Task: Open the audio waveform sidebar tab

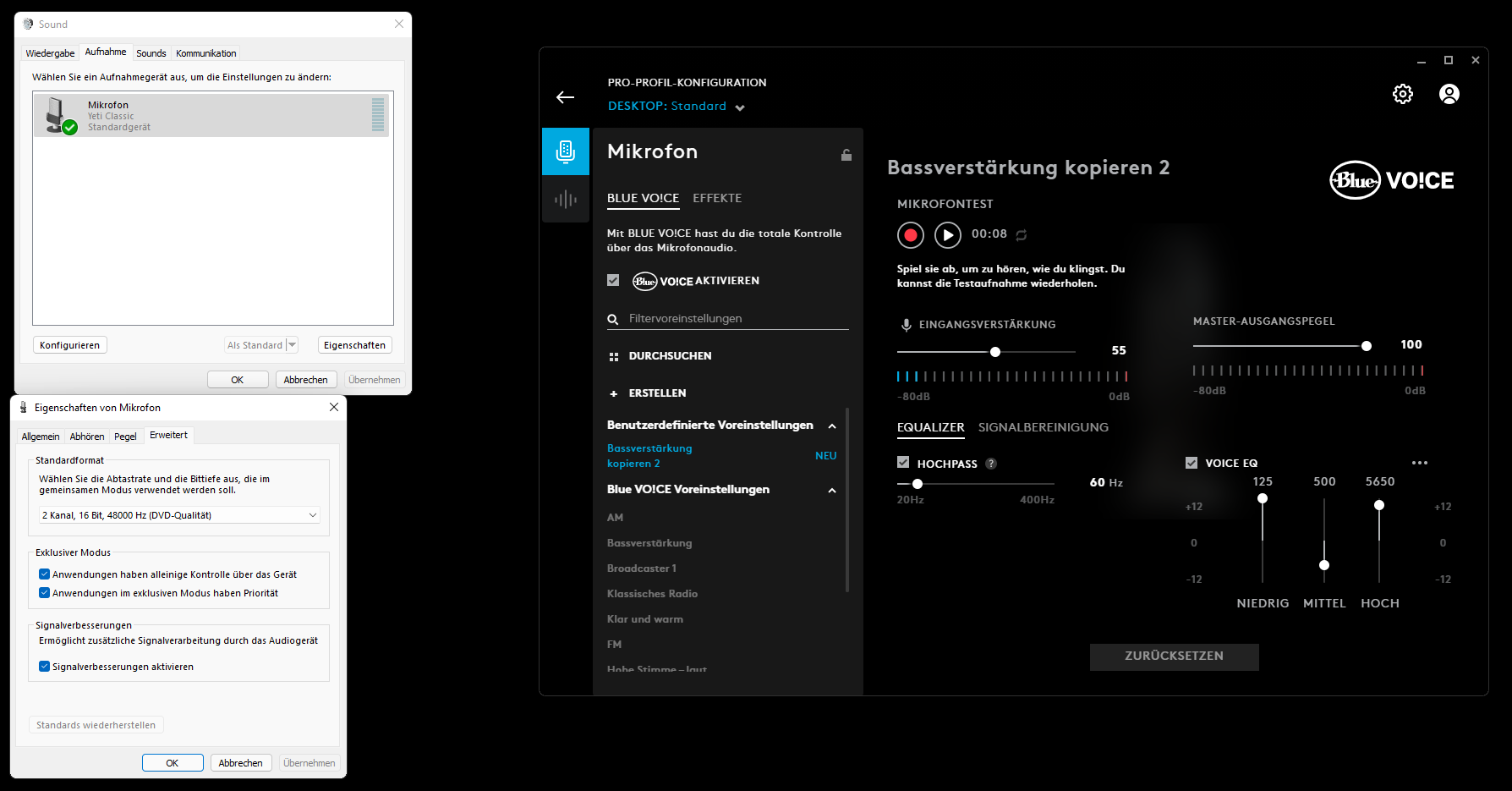Action: point(566,199)
